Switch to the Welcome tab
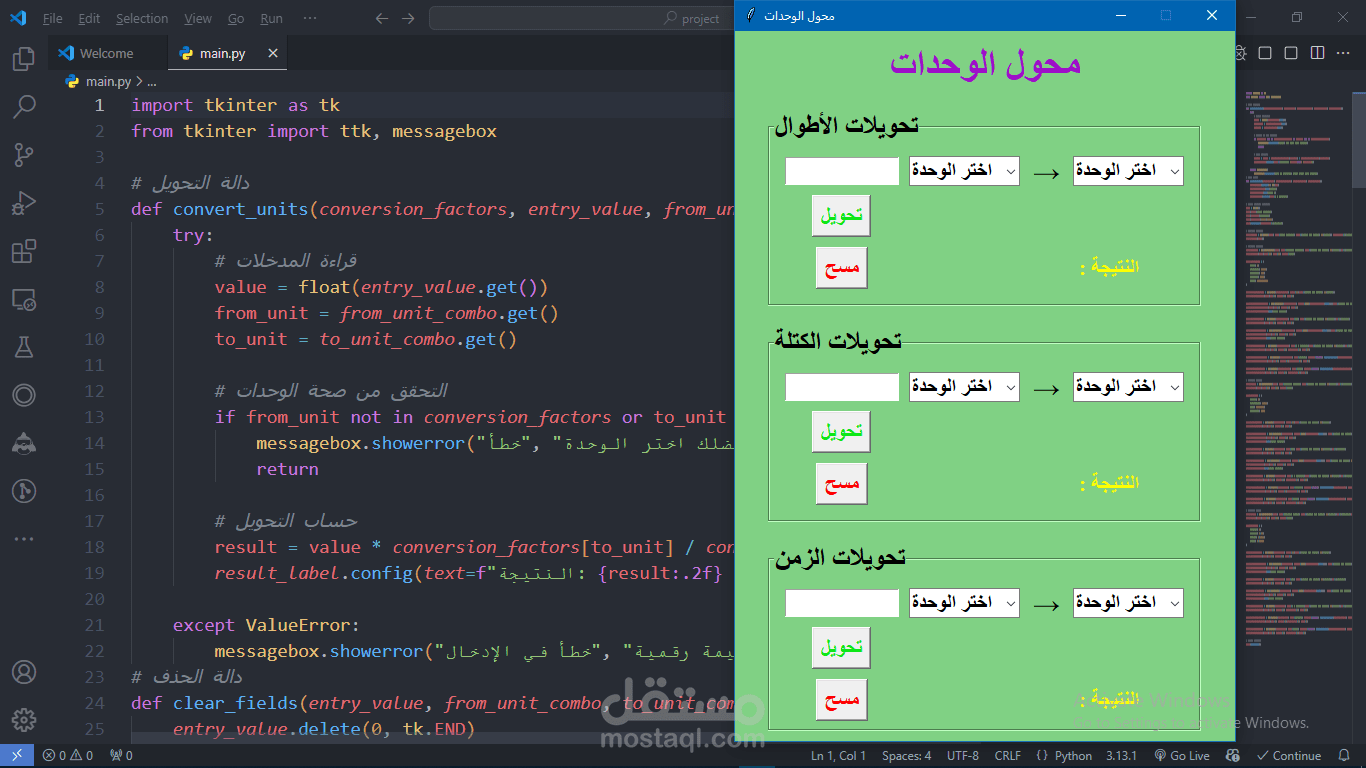The height and width of the screenshot is (768, 1366). [107, 54]
